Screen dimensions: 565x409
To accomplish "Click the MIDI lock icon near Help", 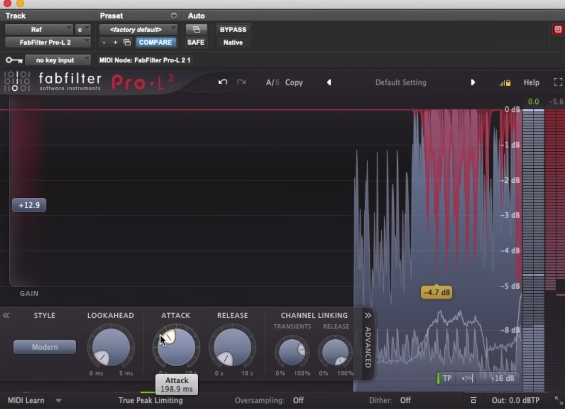I will tap(505, 83).
